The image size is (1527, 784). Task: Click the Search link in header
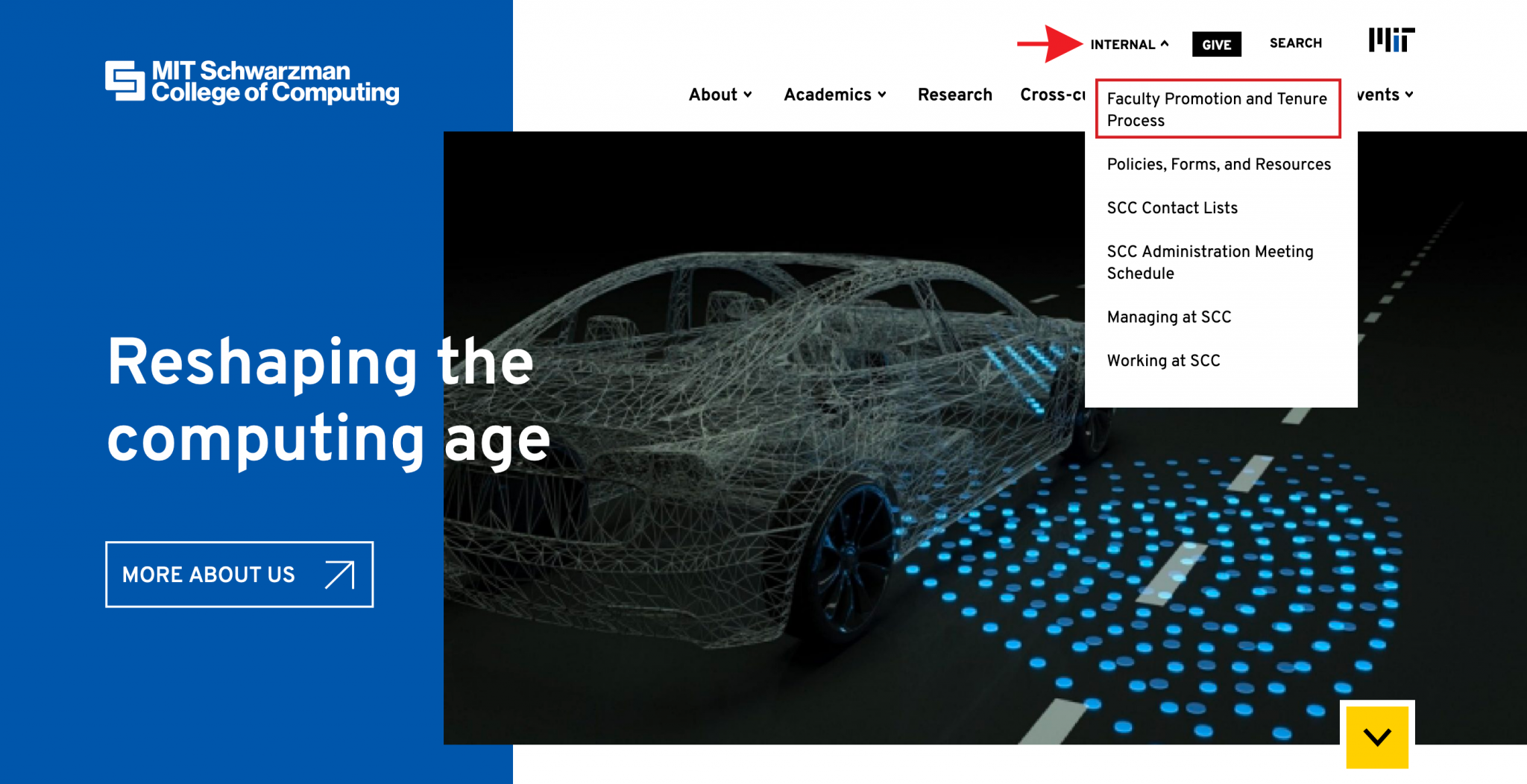1295,43
